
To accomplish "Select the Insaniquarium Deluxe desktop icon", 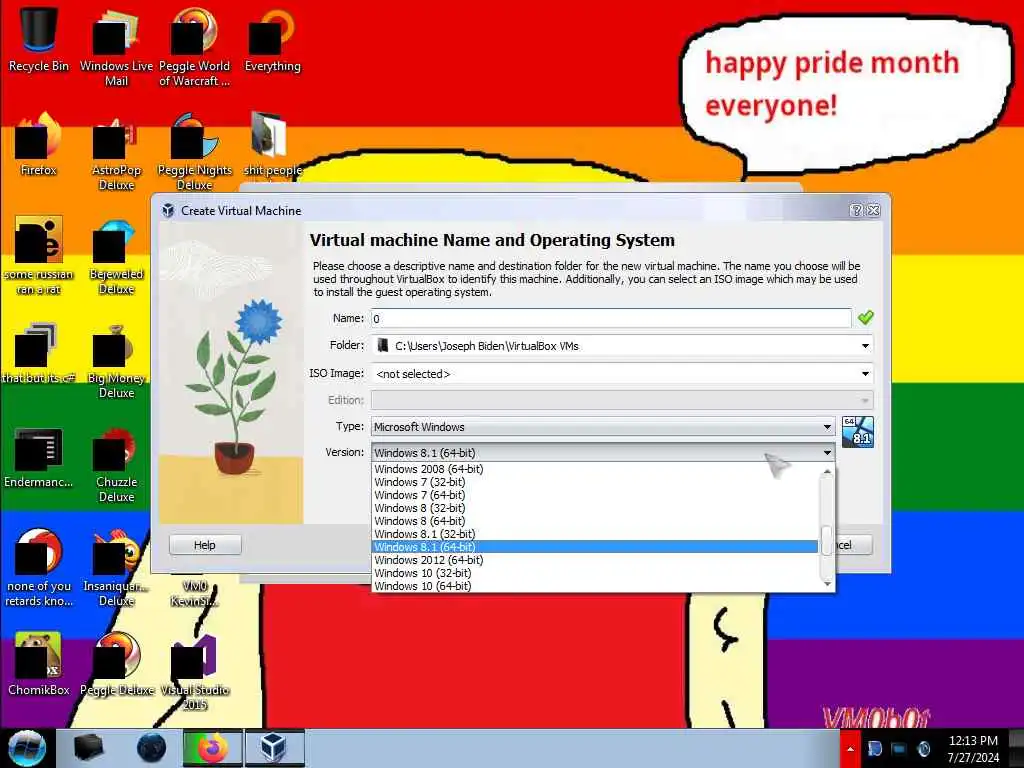I will [x=116, y=568].
